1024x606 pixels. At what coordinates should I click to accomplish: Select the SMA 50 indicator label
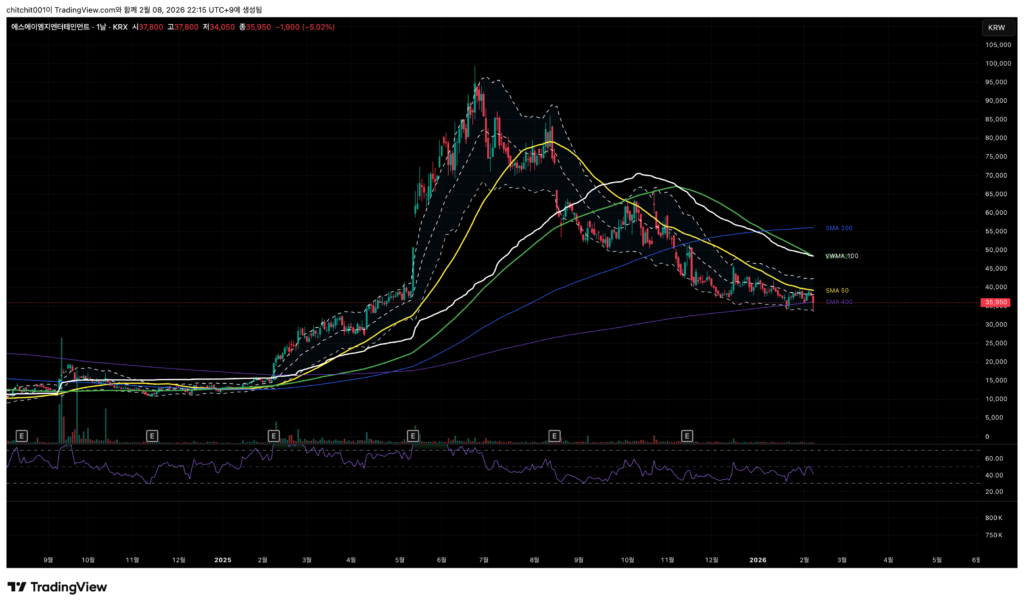click(837, 290)
